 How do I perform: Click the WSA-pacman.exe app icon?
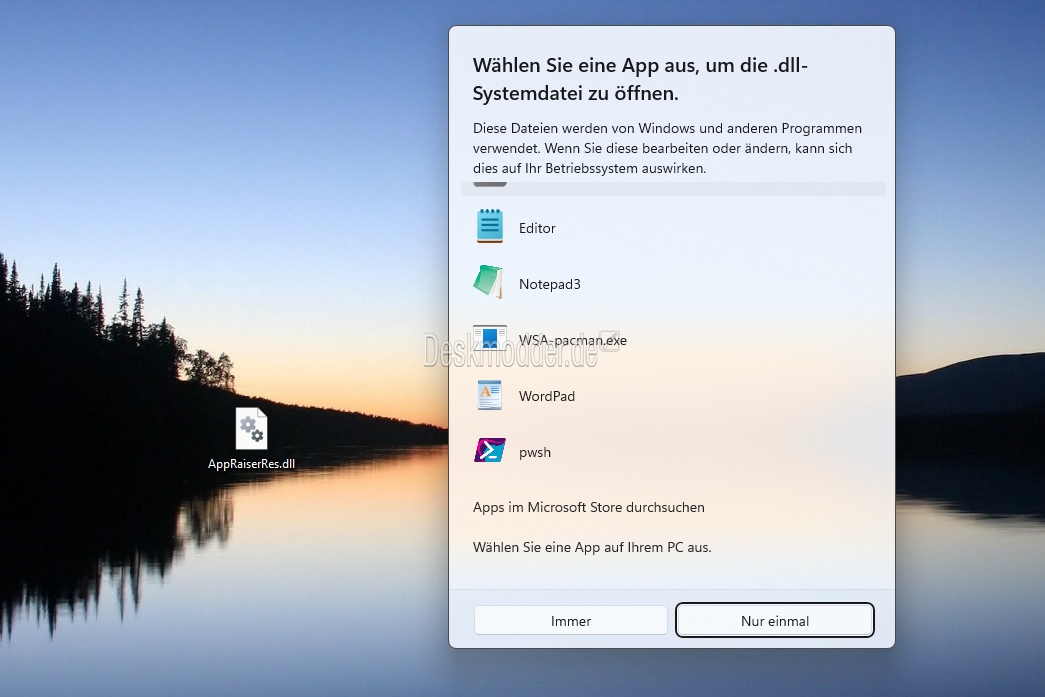point(490,339)
